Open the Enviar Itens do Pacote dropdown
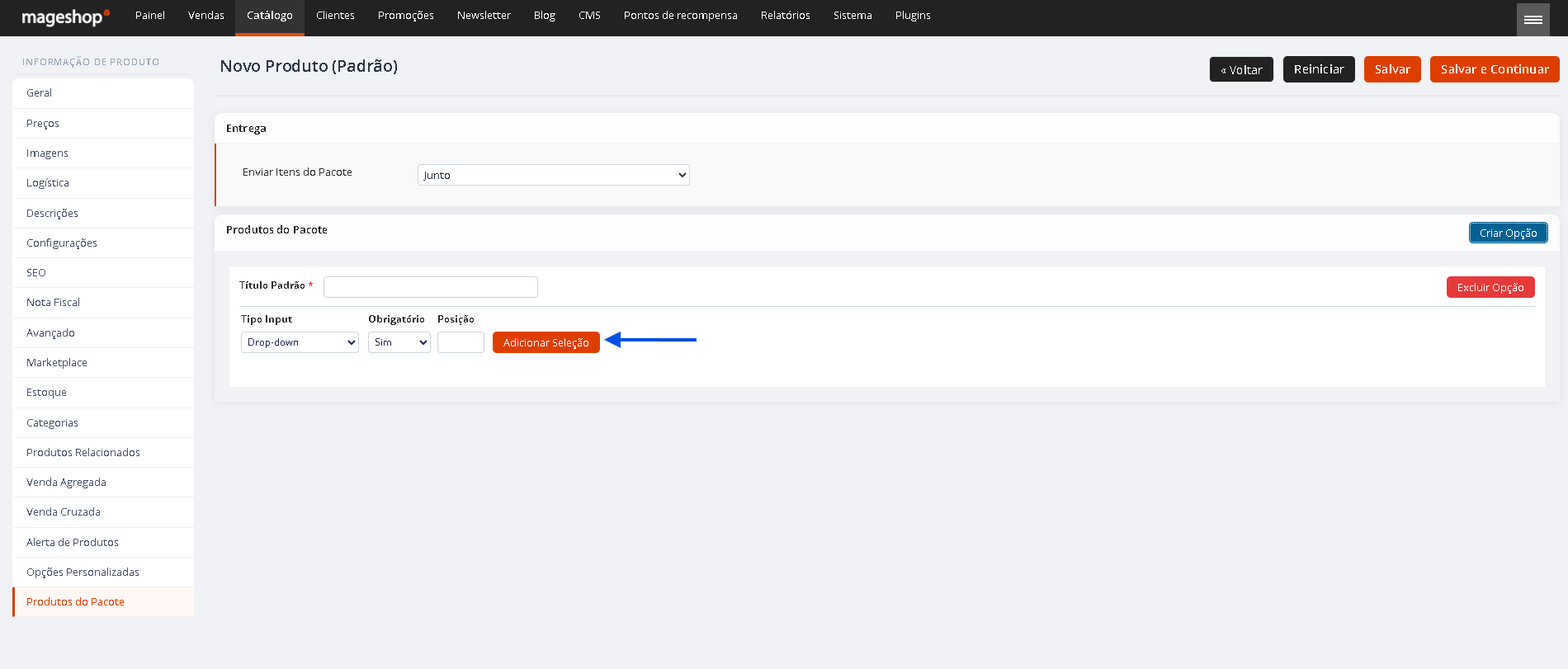The height and width of the screenshot is (669, 1568). click(553, 175)
